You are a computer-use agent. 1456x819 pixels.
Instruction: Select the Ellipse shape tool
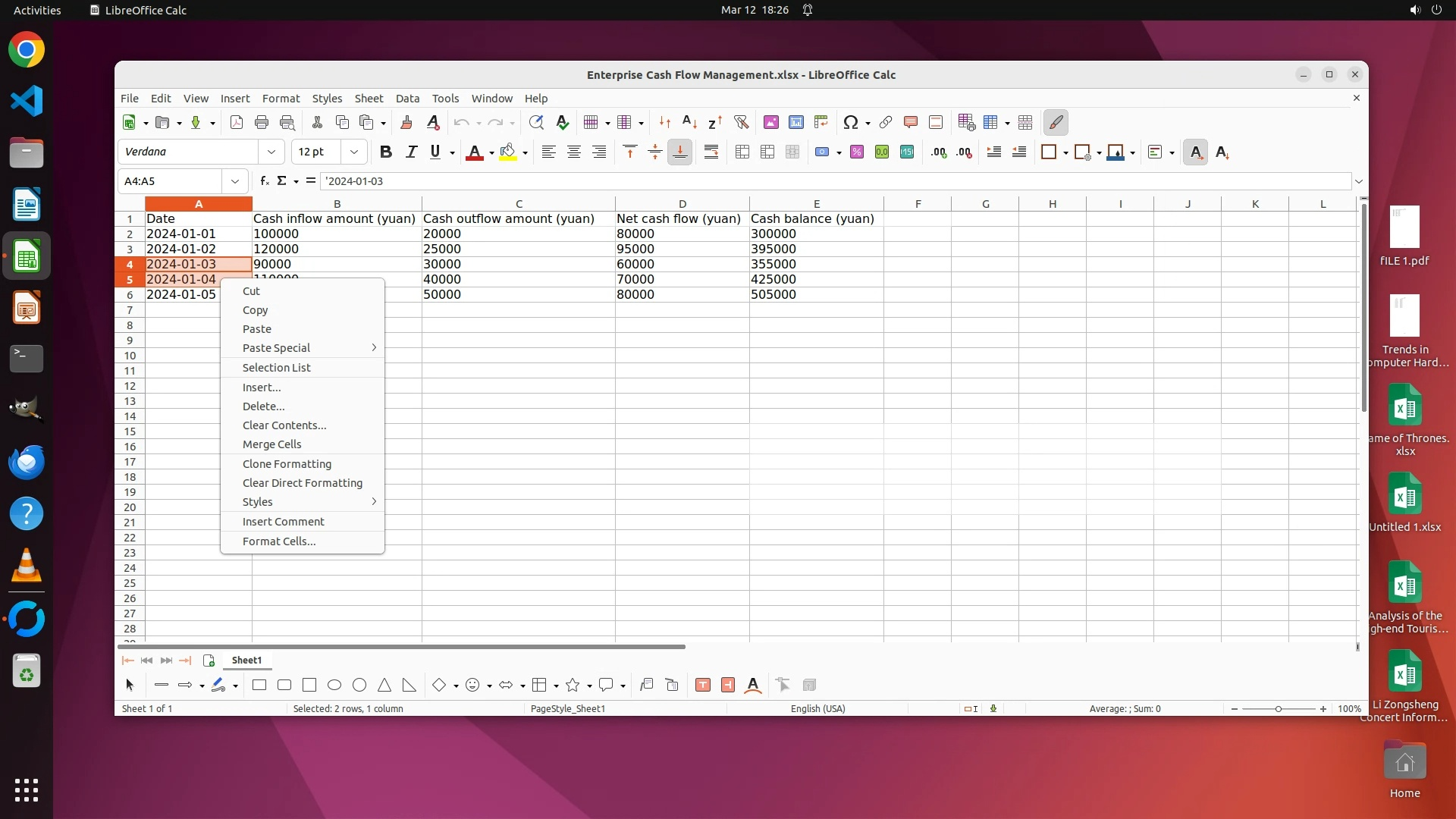[334, 686]
